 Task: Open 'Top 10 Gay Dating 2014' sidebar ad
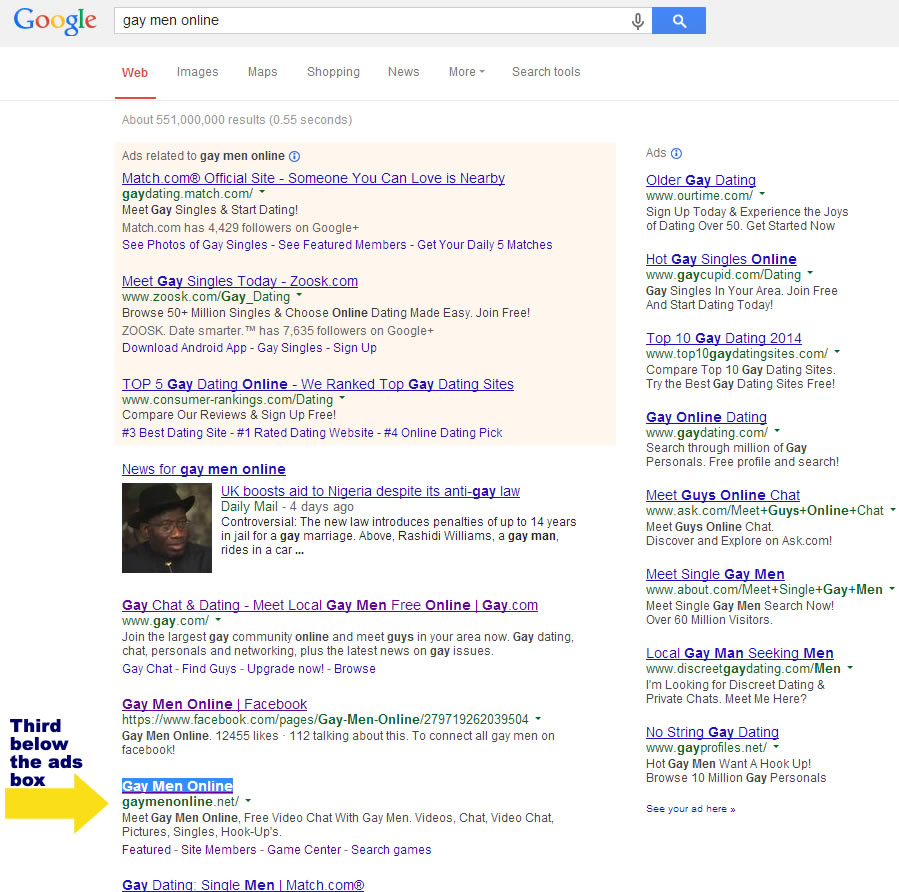(x=724, y=338)
